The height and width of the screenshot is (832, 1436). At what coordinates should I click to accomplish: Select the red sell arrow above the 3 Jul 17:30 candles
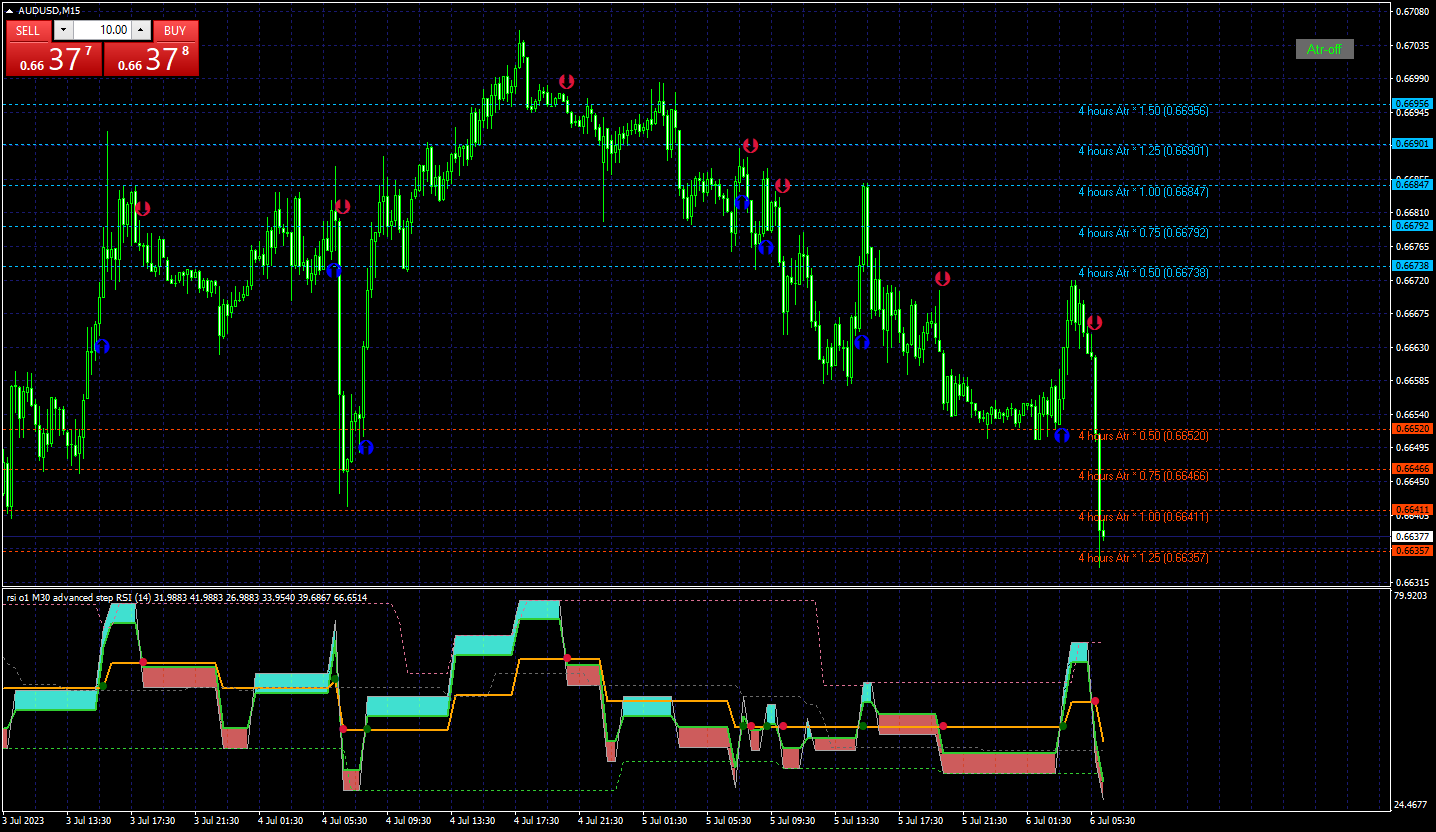143,208
